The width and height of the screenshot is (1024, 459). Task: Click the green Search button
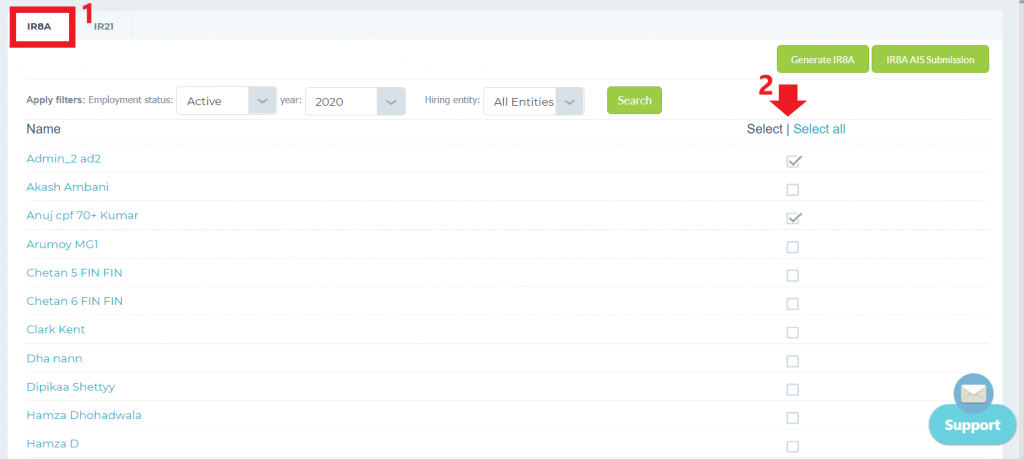click(x=634, y=100)
